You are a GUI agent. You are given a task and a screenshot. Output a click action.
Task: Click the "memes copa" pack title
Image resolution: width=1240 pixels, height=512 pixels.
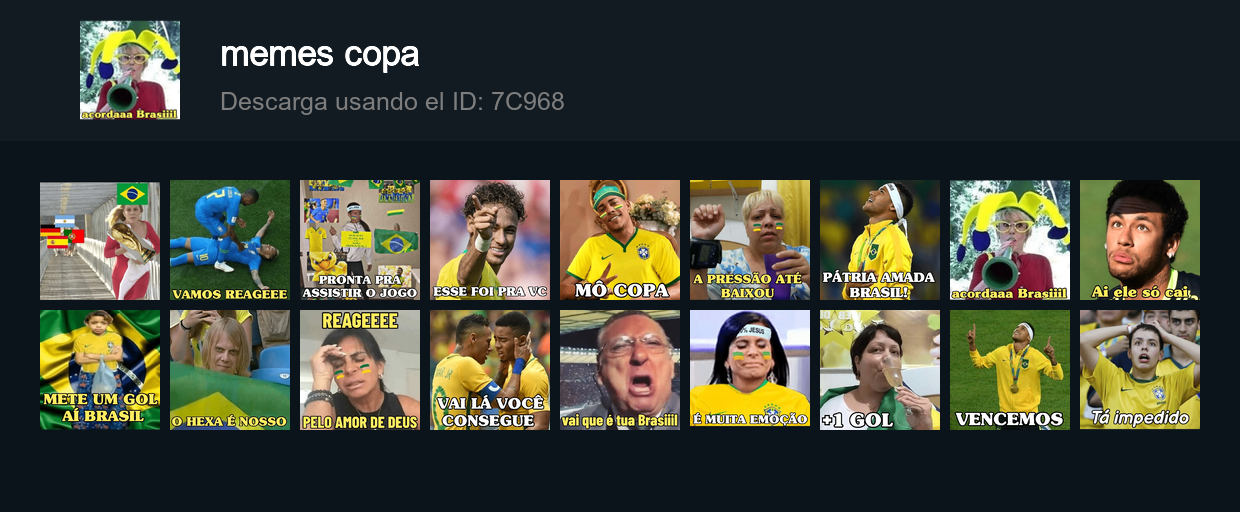[x=319, y=55]
